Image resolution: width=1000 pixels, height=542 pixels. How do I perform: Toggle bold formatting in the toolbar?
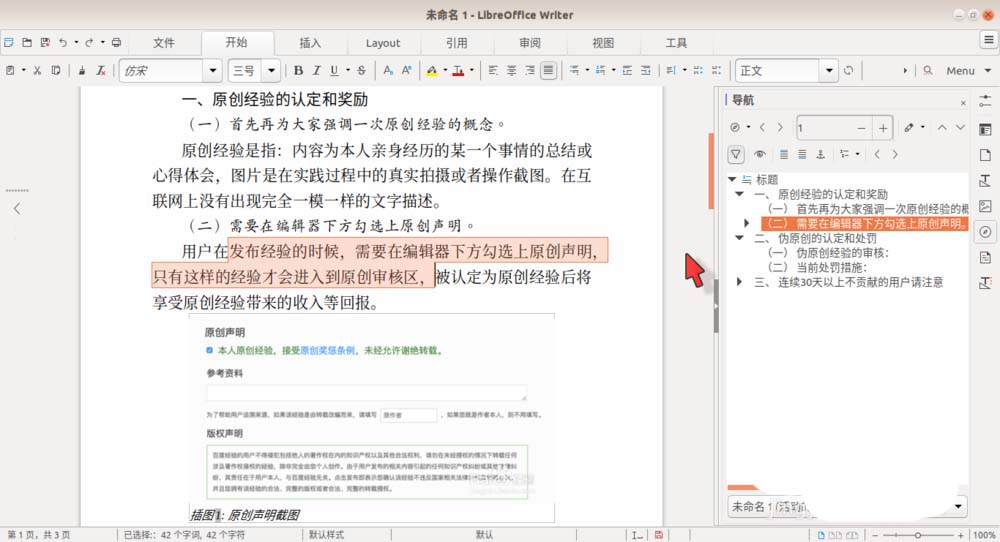pos(298,71)
